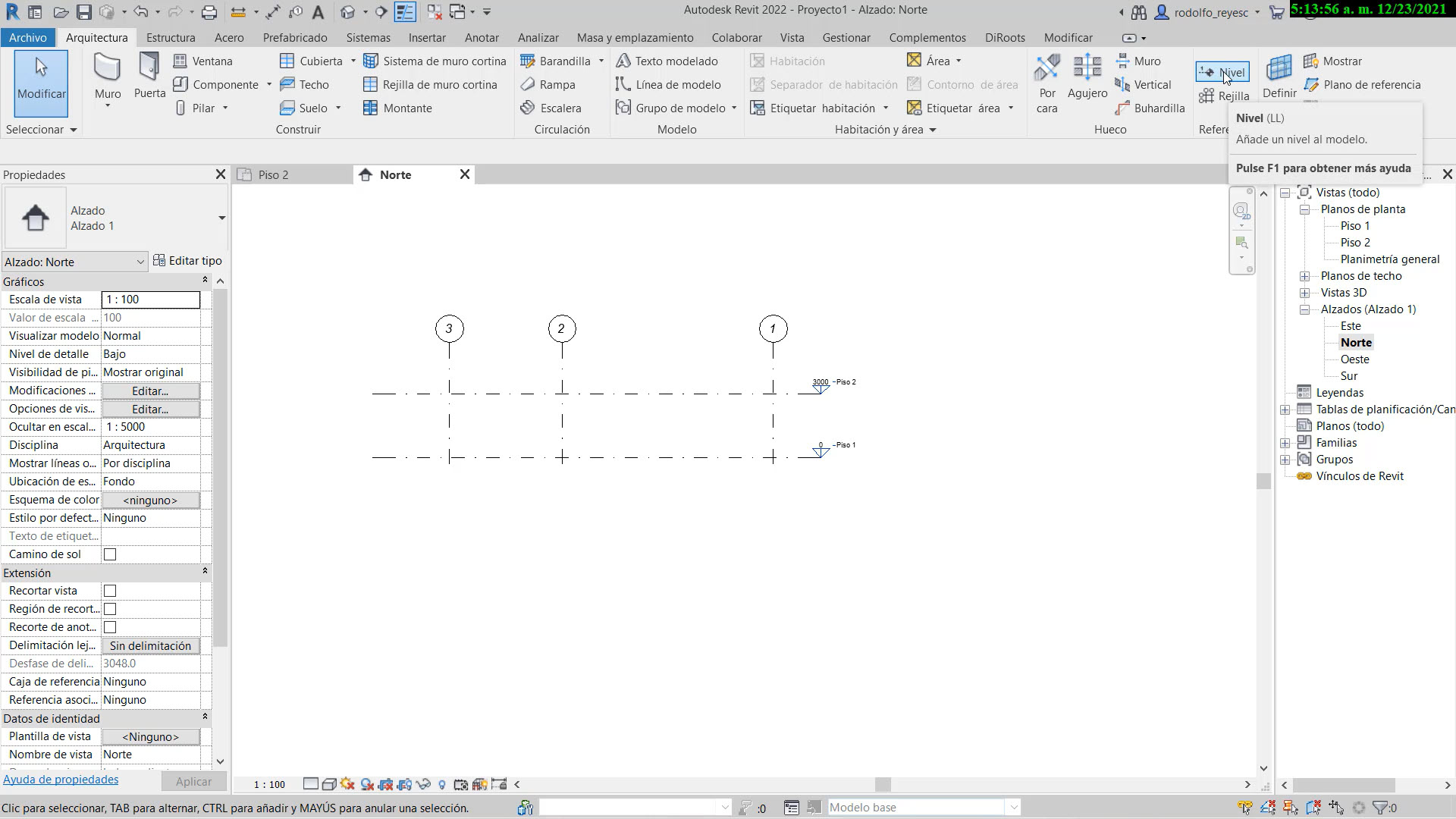The image size is (1456, 819).
Task: Click the Techo roof tool
Action: (x=304, y=84)
